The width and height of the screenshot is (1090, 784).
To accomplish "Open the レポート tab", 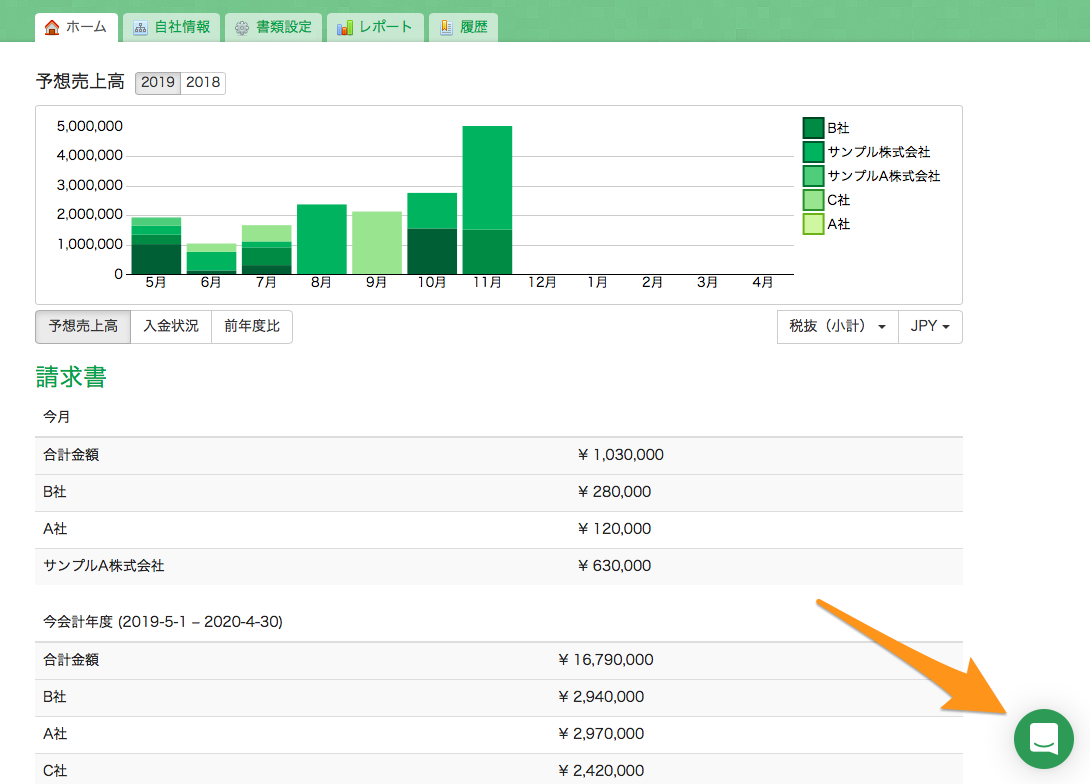I will point(375,27).
